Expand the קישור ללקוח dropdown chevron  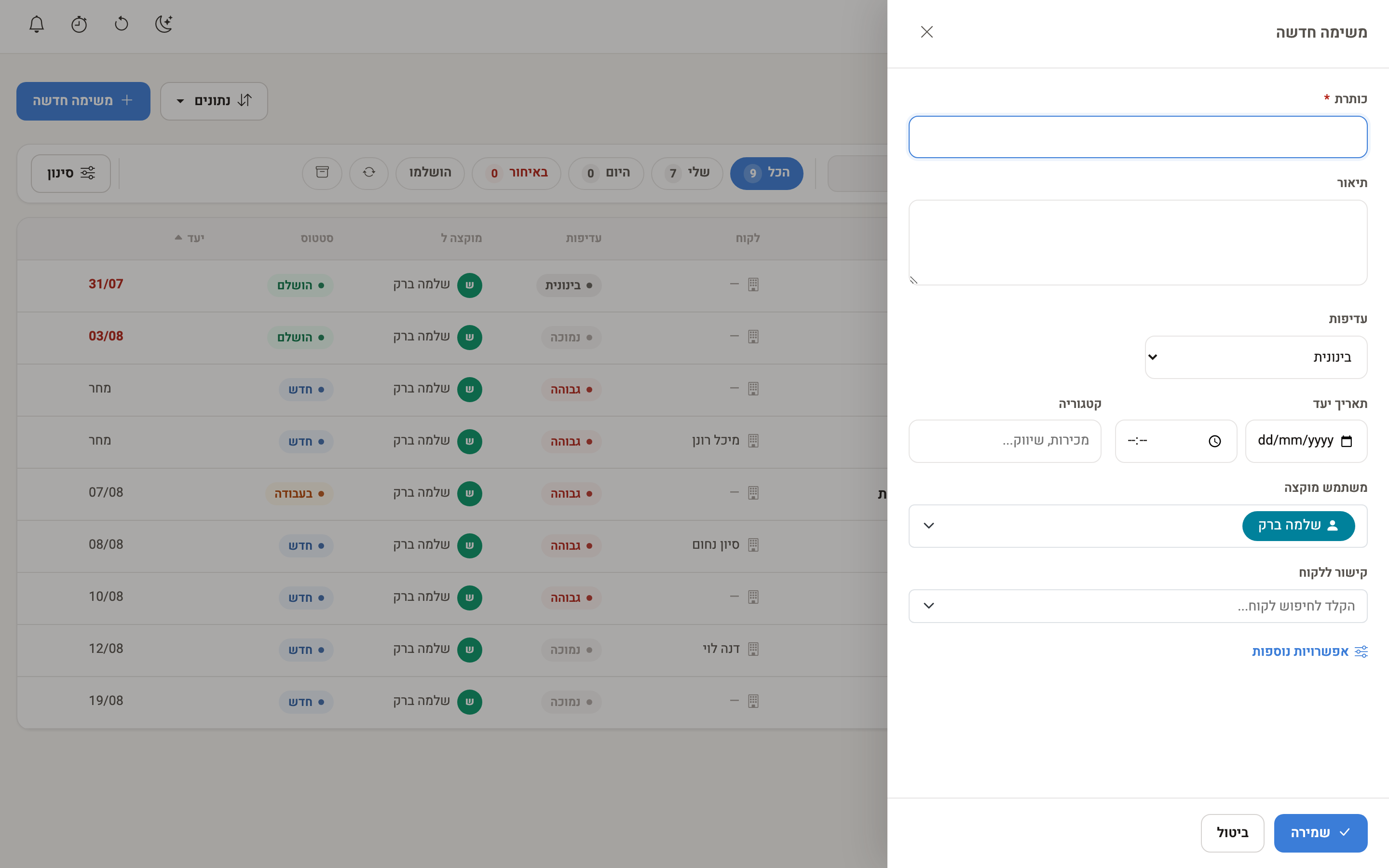929,606
